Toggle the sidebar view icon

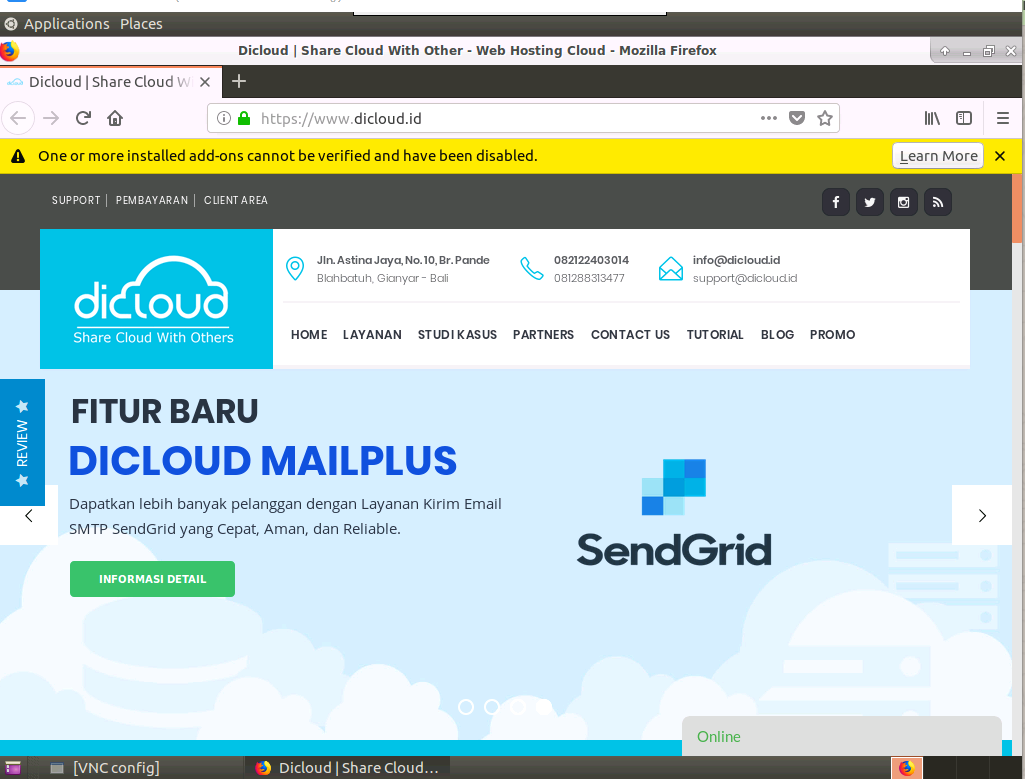[964, 118]
